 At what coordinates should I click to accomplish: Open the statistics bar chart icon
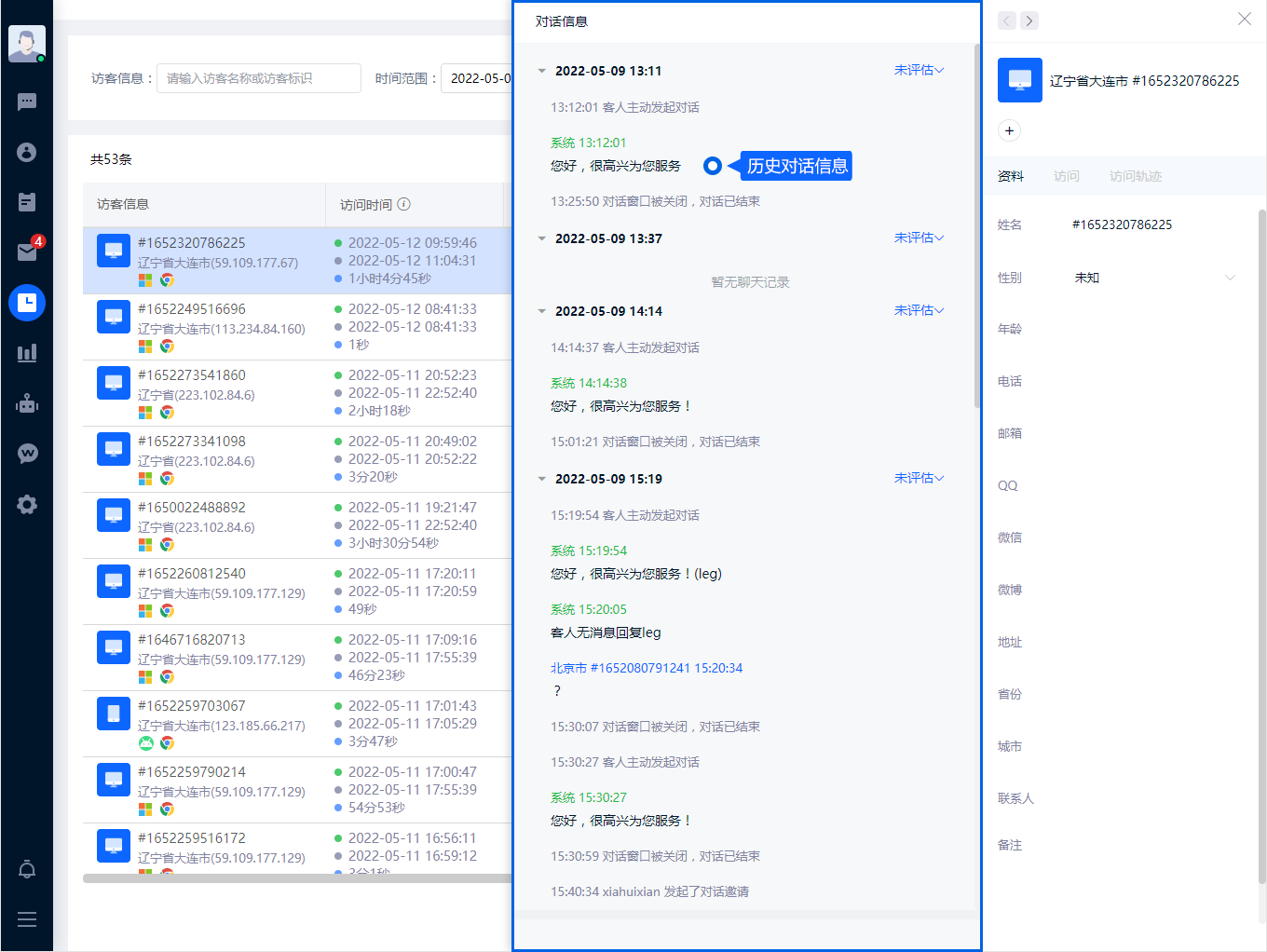pyautogui.click(x=27, y=353)
